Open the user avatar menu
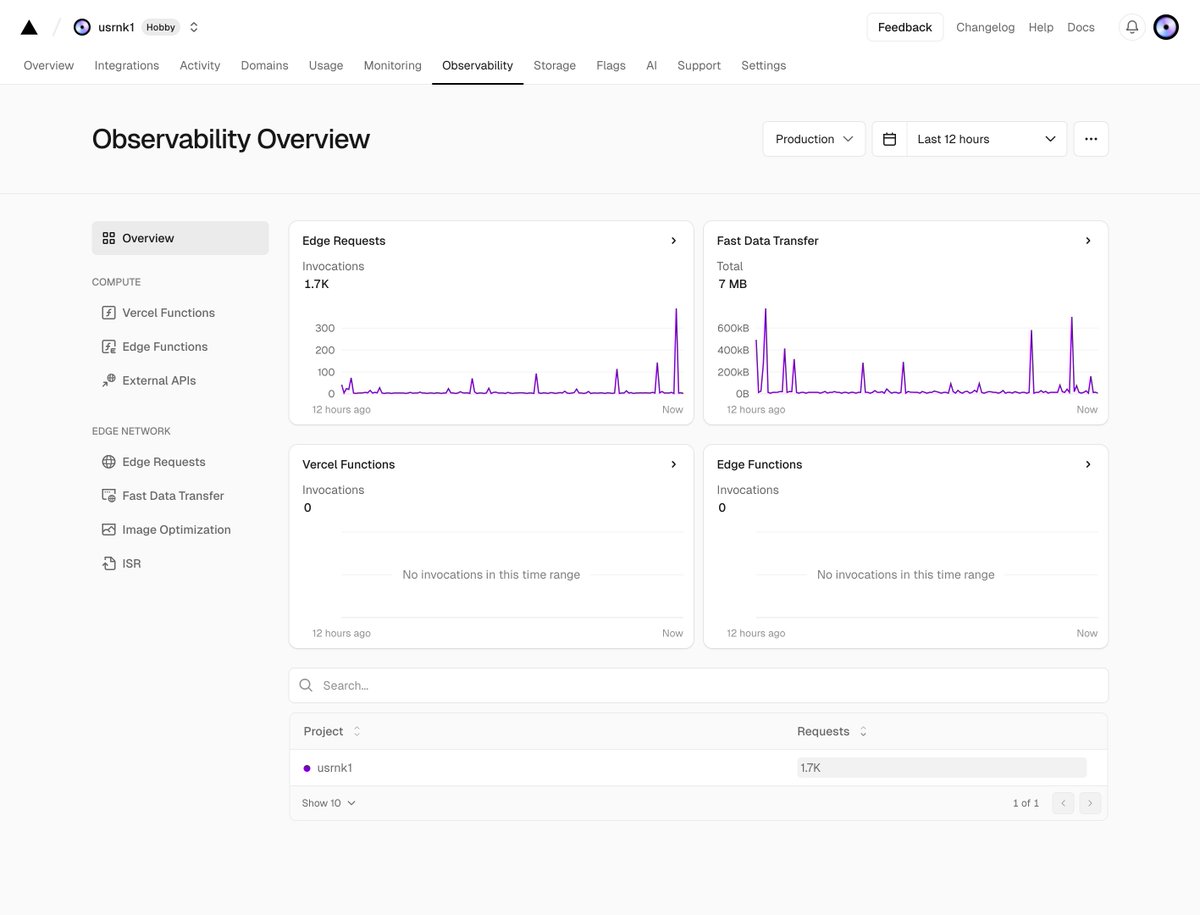The width and height of the screenshot is (1200, 915). point(1166,27)
